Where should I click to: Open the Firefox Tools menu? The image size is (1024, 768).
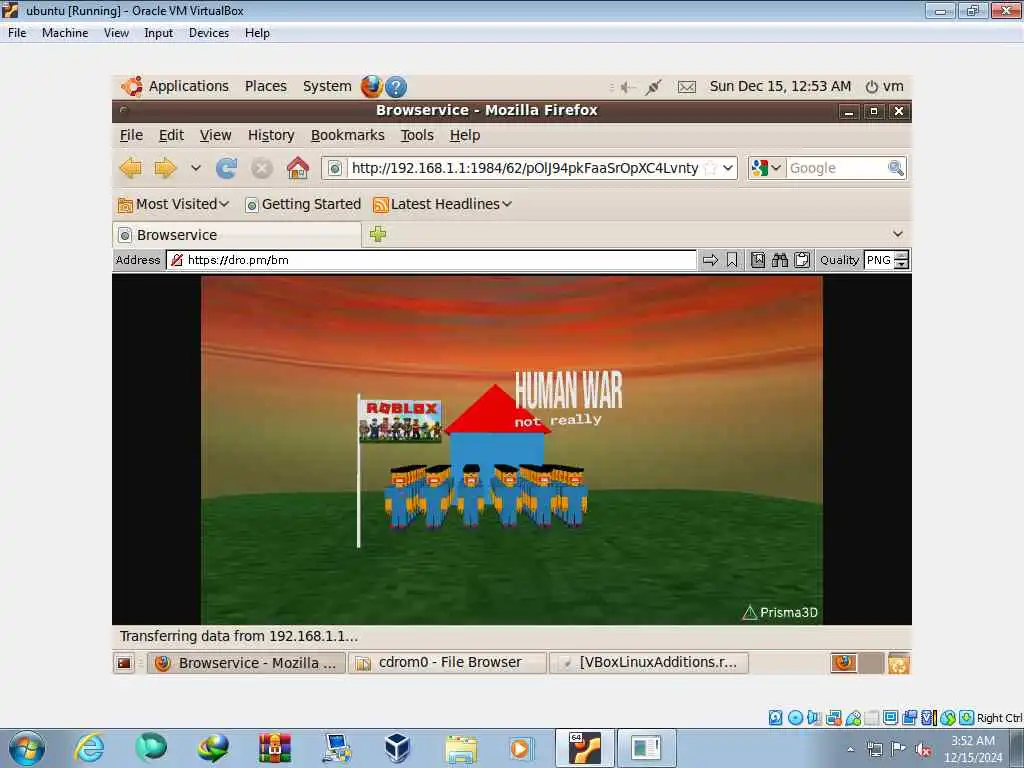[417, 135]
